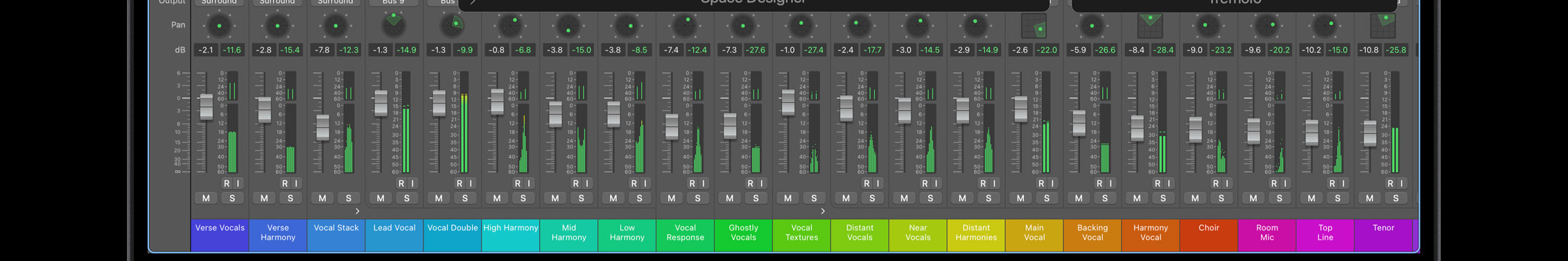This screenshot has height=261, width=1568.
Task: Mute the Backing Vocal channel
Action: click(x=1079, y=199)
